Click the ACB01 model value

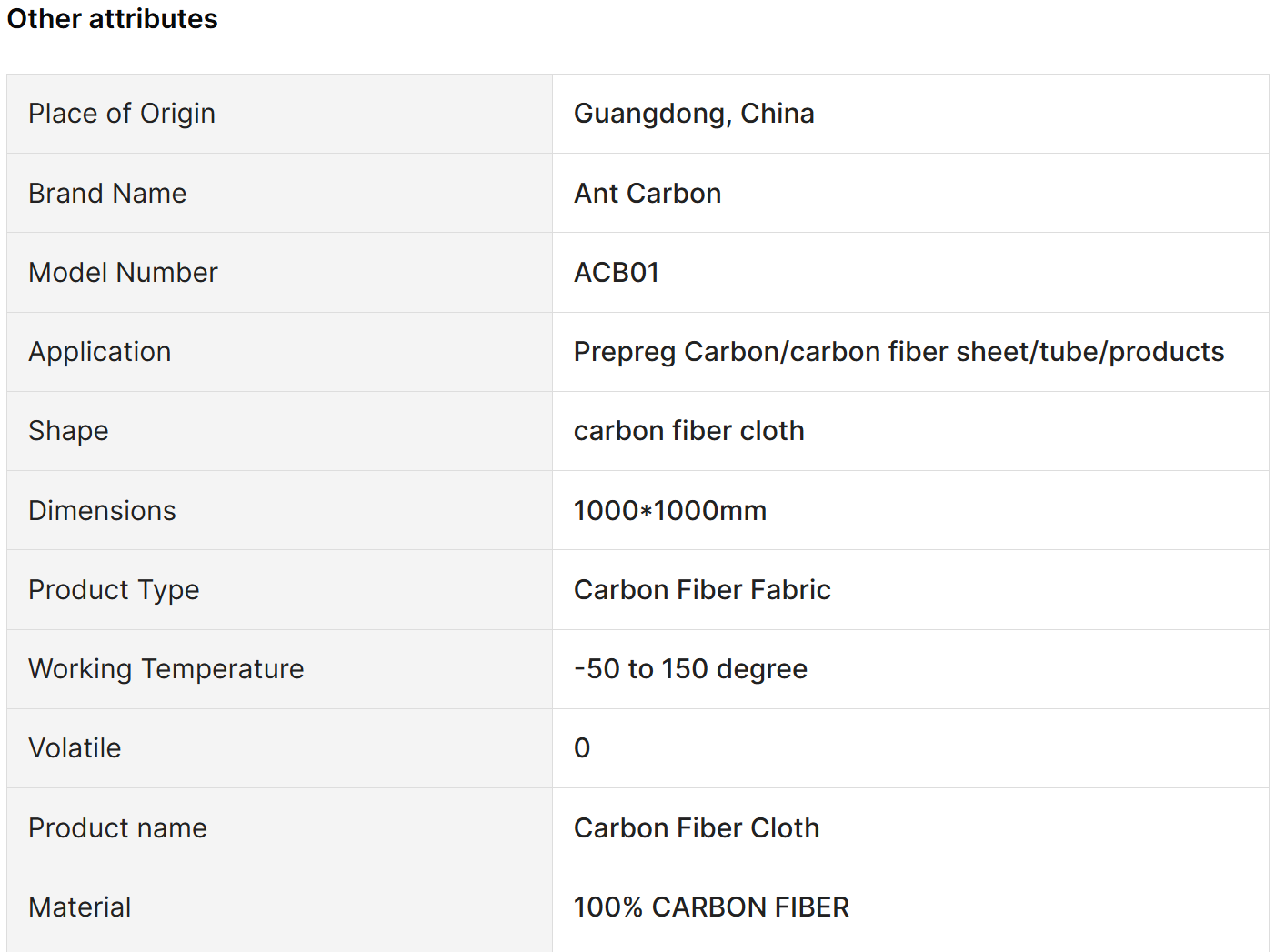[x=617, y=272]
